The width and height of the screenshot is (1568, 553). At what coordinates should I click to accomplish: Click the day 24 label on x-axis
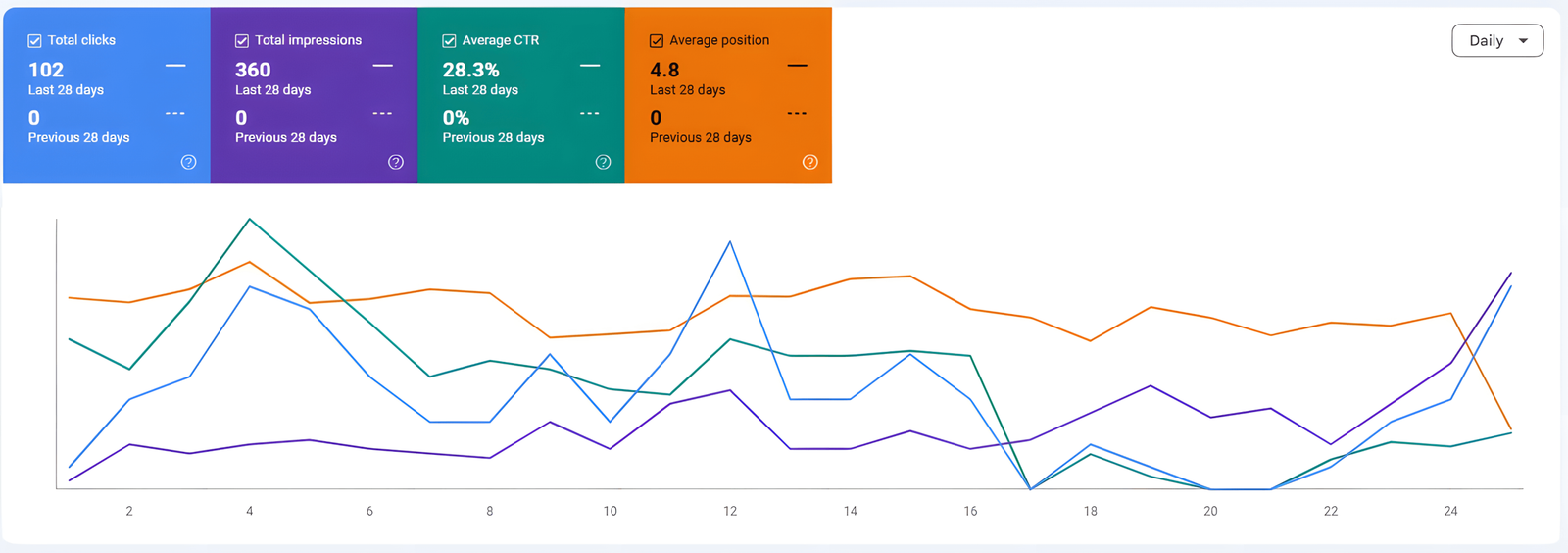(x=1450, y=511)
